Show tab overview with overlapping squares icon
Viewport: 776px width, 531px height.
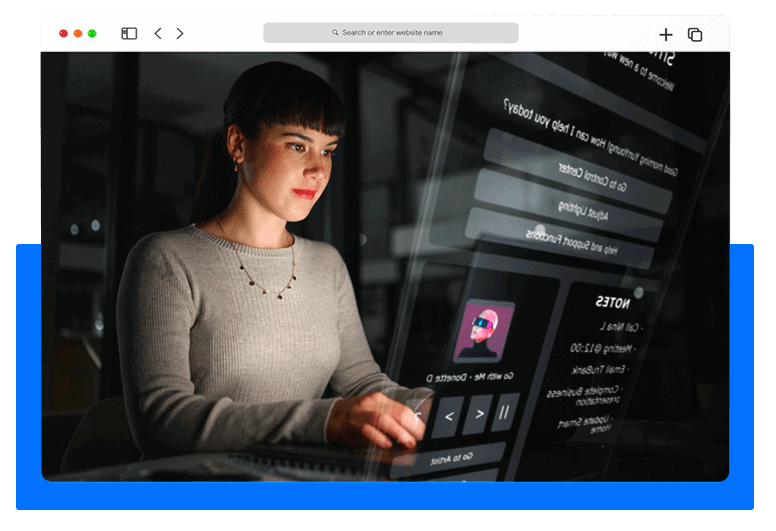click(x=695, y=34)
